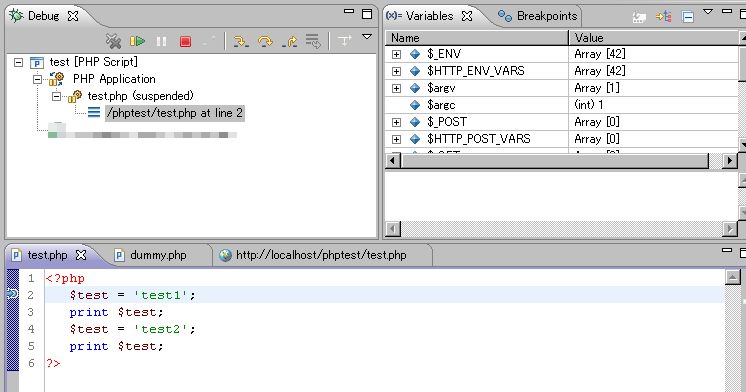Click the (int) 1 value of $argc
The width and height of the screenshot is (746, 392).
tap(589, 105)
